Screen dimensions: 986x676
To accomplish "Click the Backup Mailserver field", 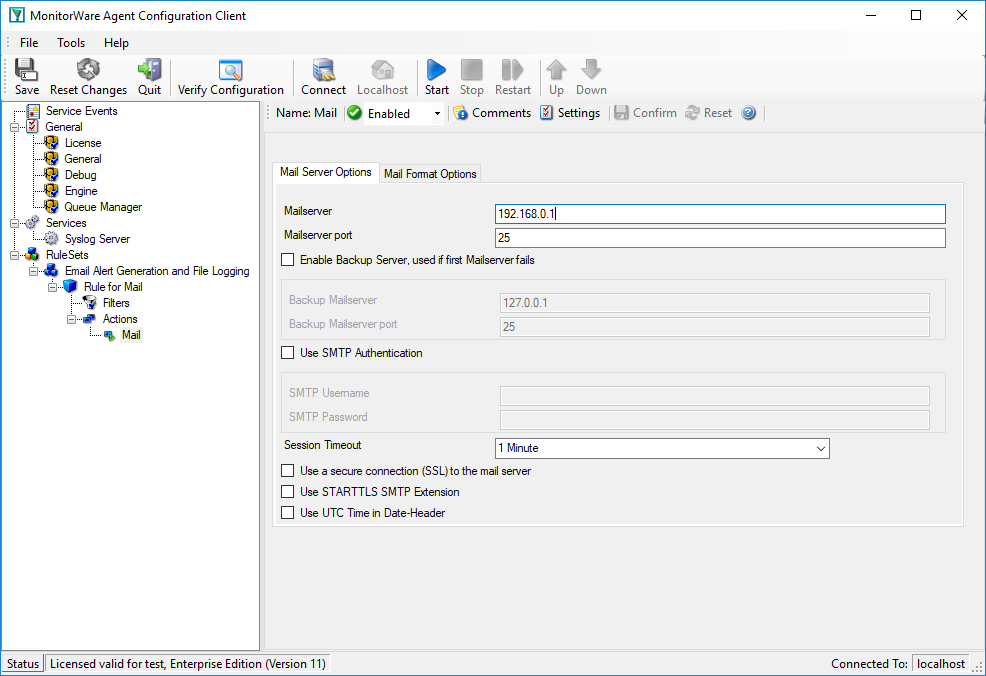I will pyautogui.click(x=714, y=303).
